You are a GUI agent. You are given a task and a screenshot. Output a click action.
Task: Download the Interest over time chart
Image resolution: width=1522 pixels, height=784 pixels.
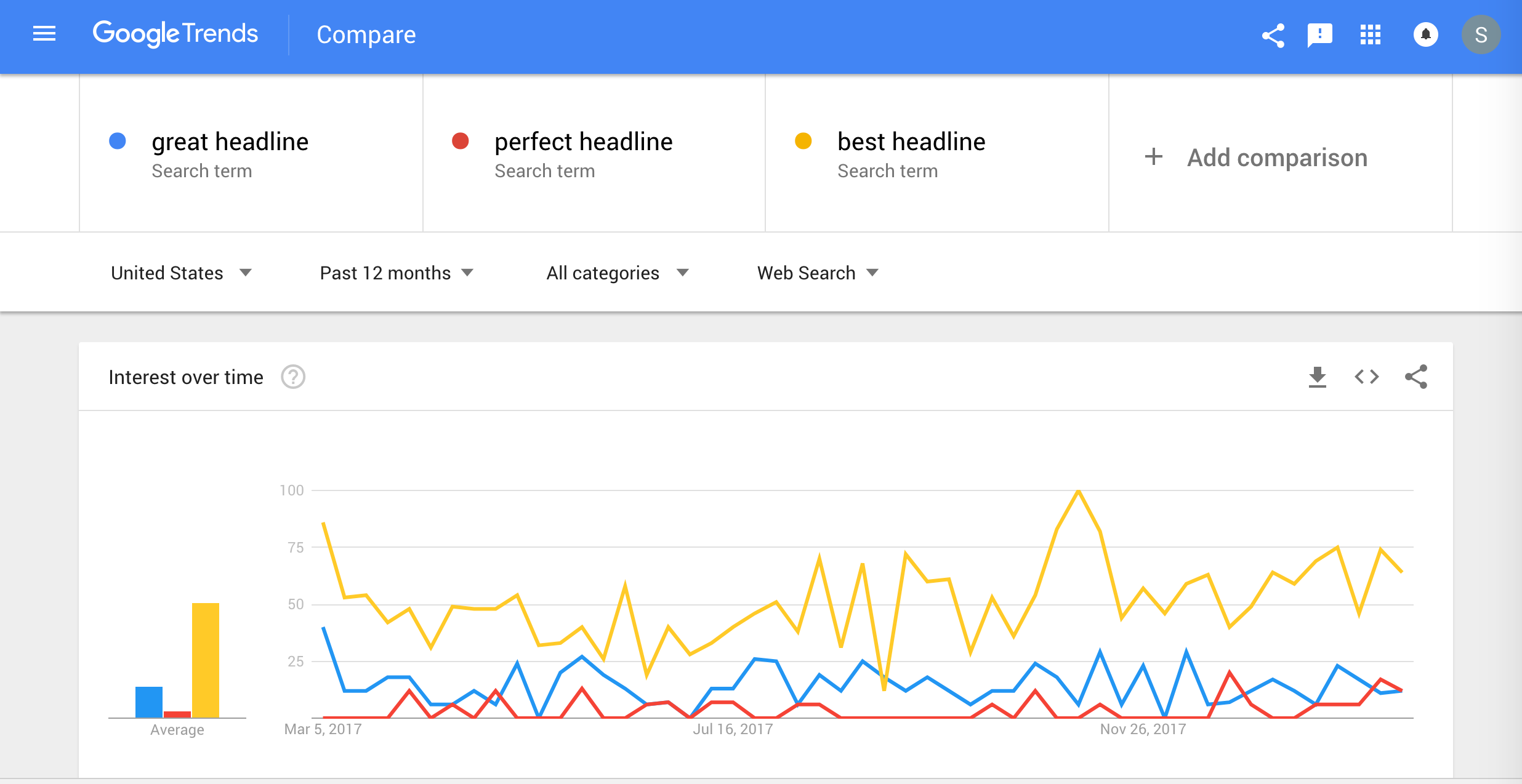1317,377
